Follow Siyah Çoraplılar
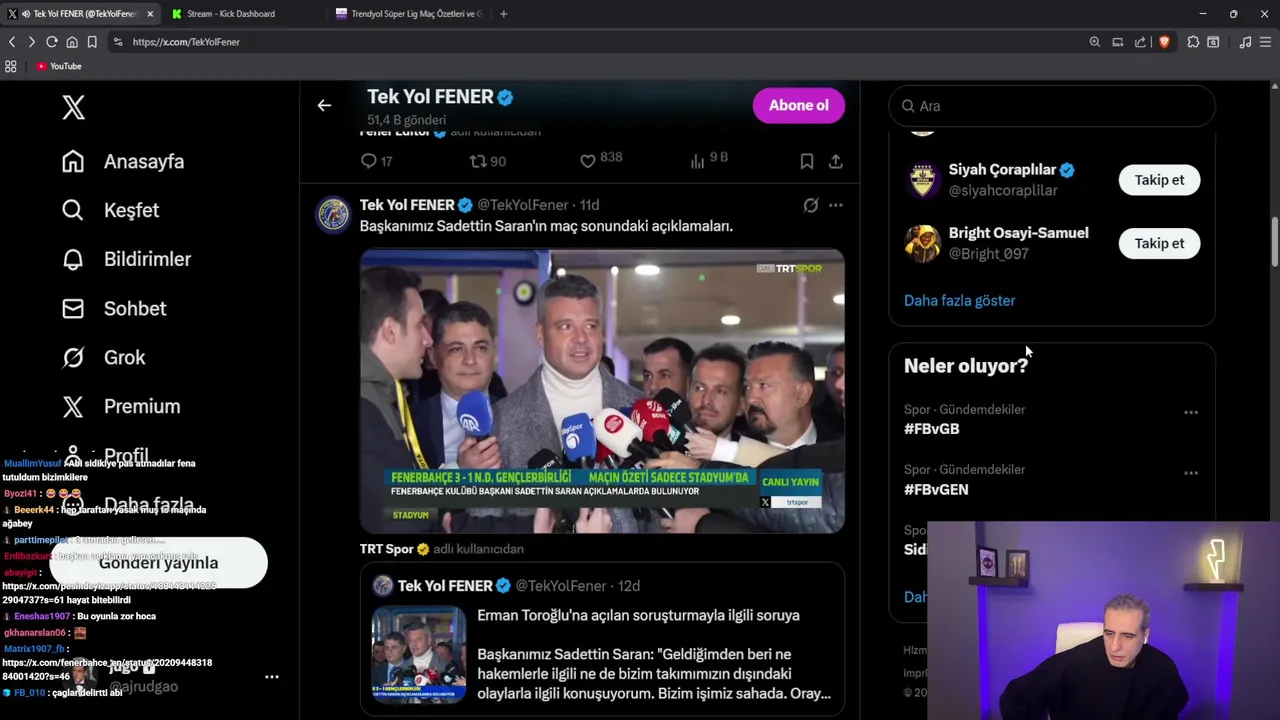Viewport: 1280px width, 720px height. [1159, 180]
